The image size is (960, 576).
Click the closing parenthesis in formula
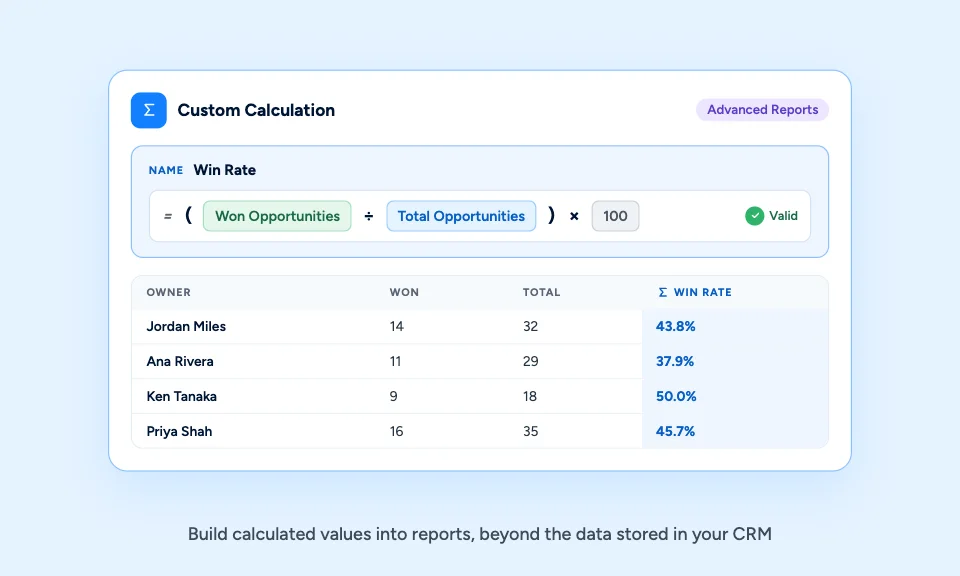click(552, 215)
